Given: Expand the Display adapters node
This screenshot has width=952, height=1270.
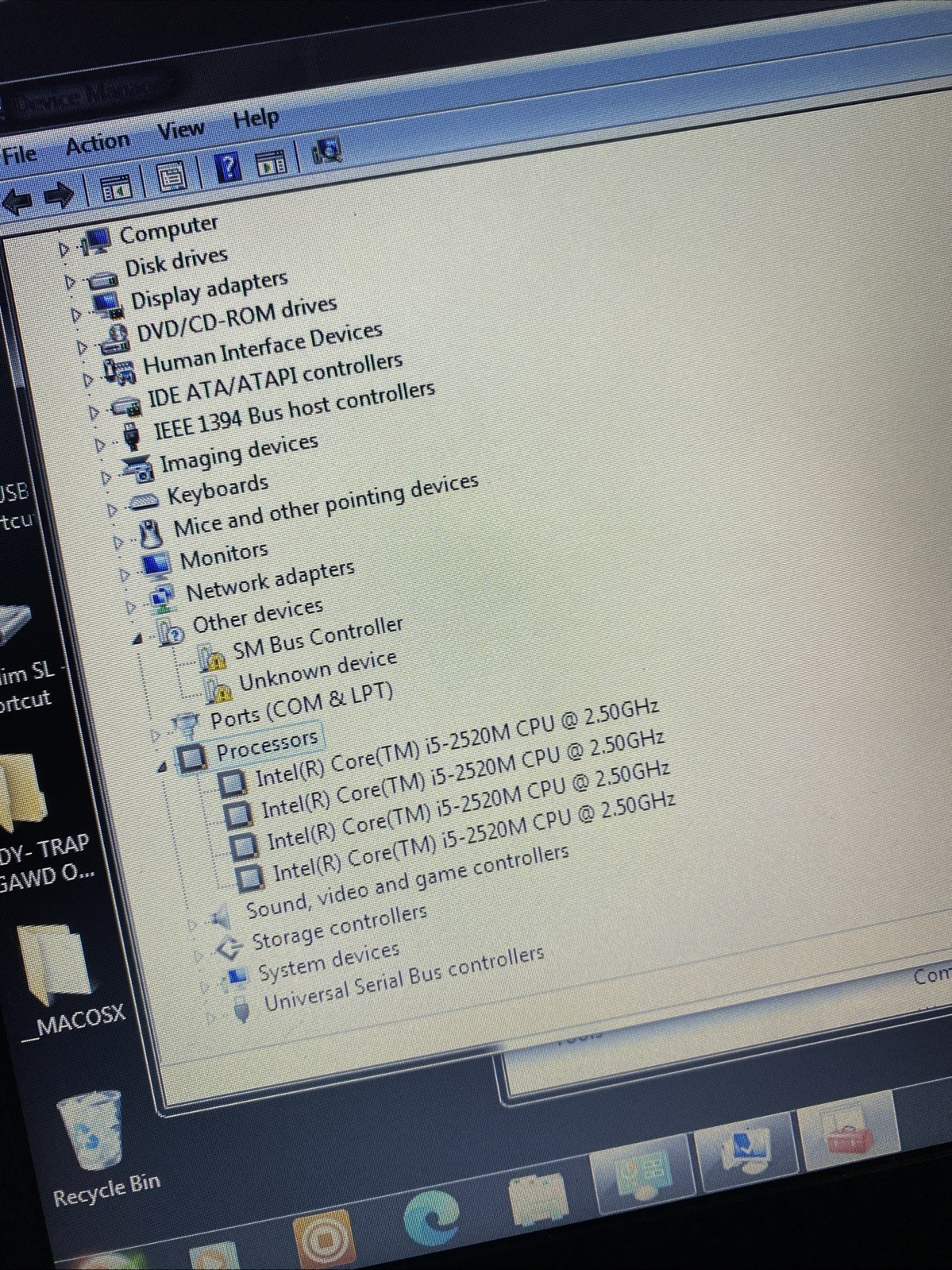Looking at the screenshot, I should (76, 315).
